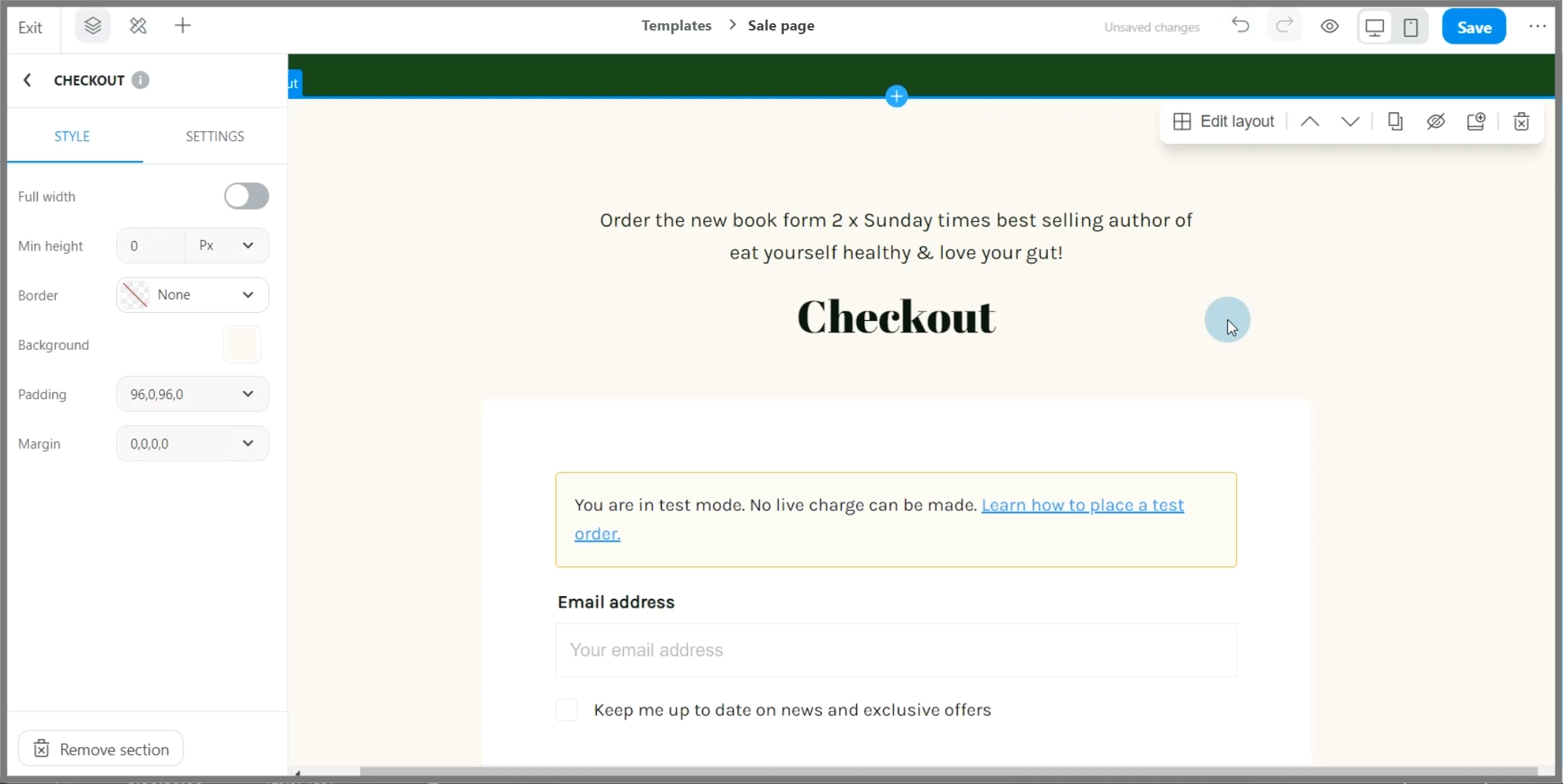Open Min height unit Px dropdown

click(227, 245)
